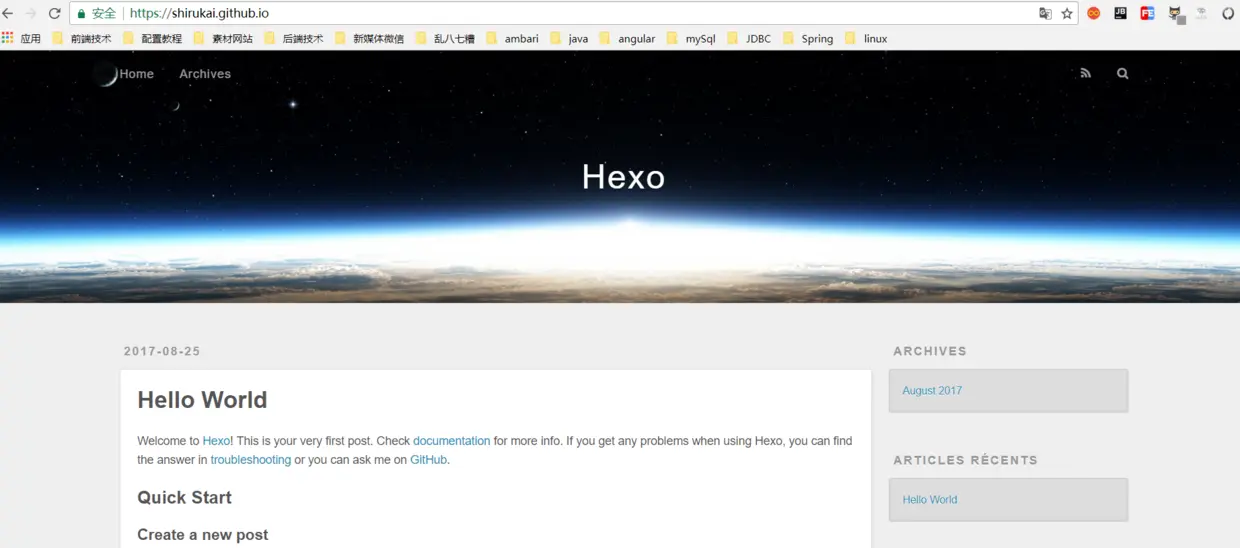
Task: Click the Quick Start heading
Action: (184, 498)
